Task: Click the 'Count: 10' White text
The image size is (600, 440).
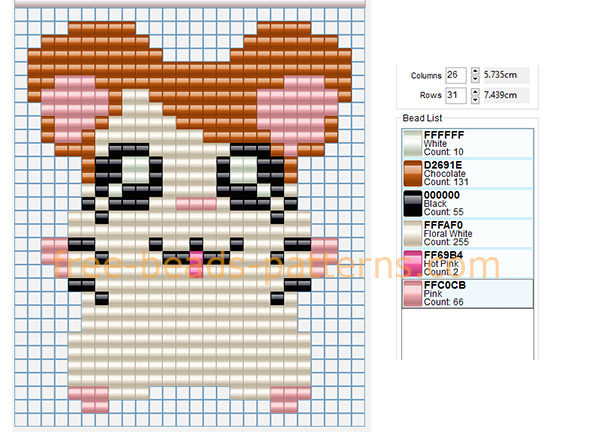Action: point(443,152)
